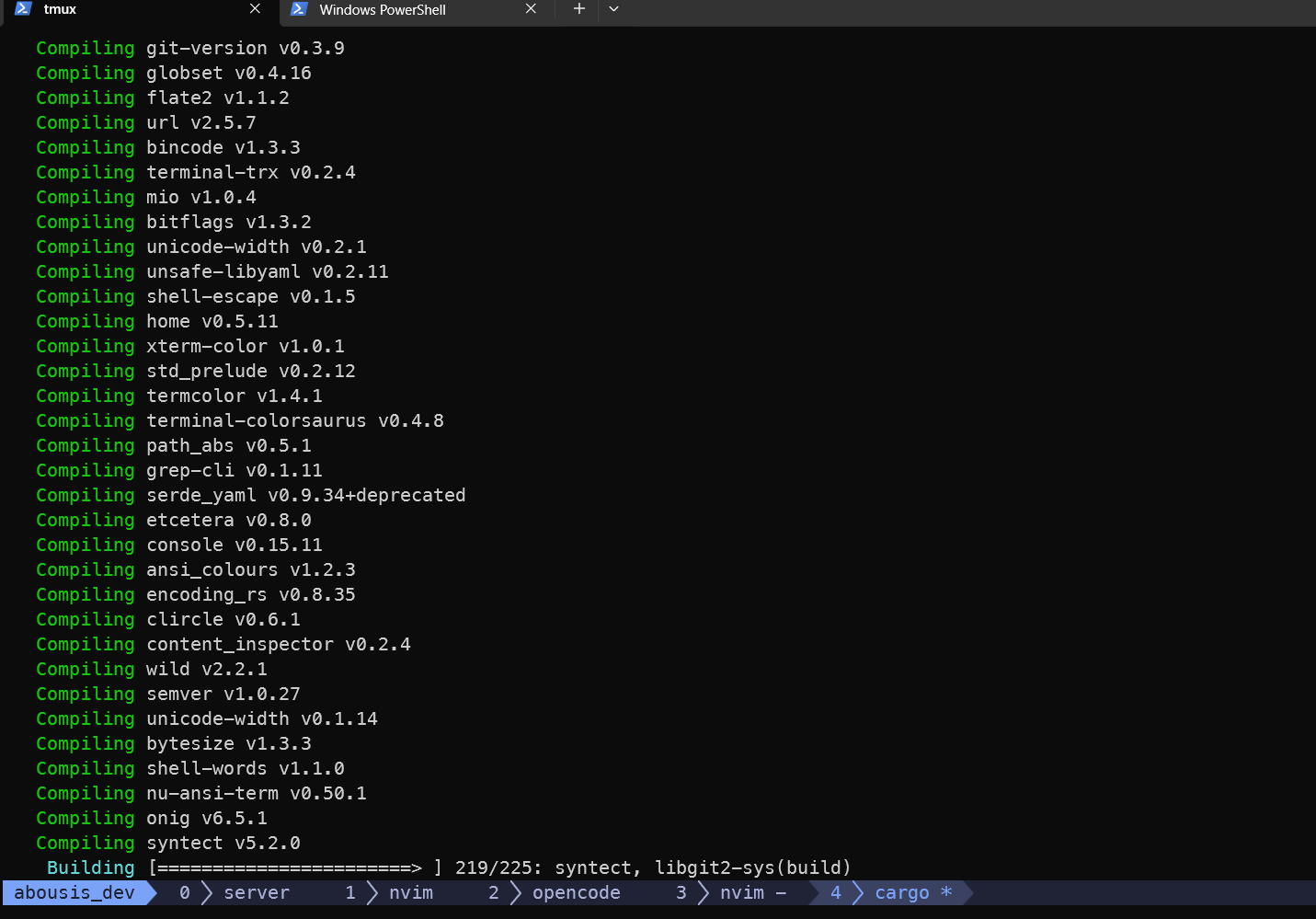Close the Windows PowerShell tab
Image resolution: width=1316 pixels, height=919 pixels.
[x=531, y=9]
